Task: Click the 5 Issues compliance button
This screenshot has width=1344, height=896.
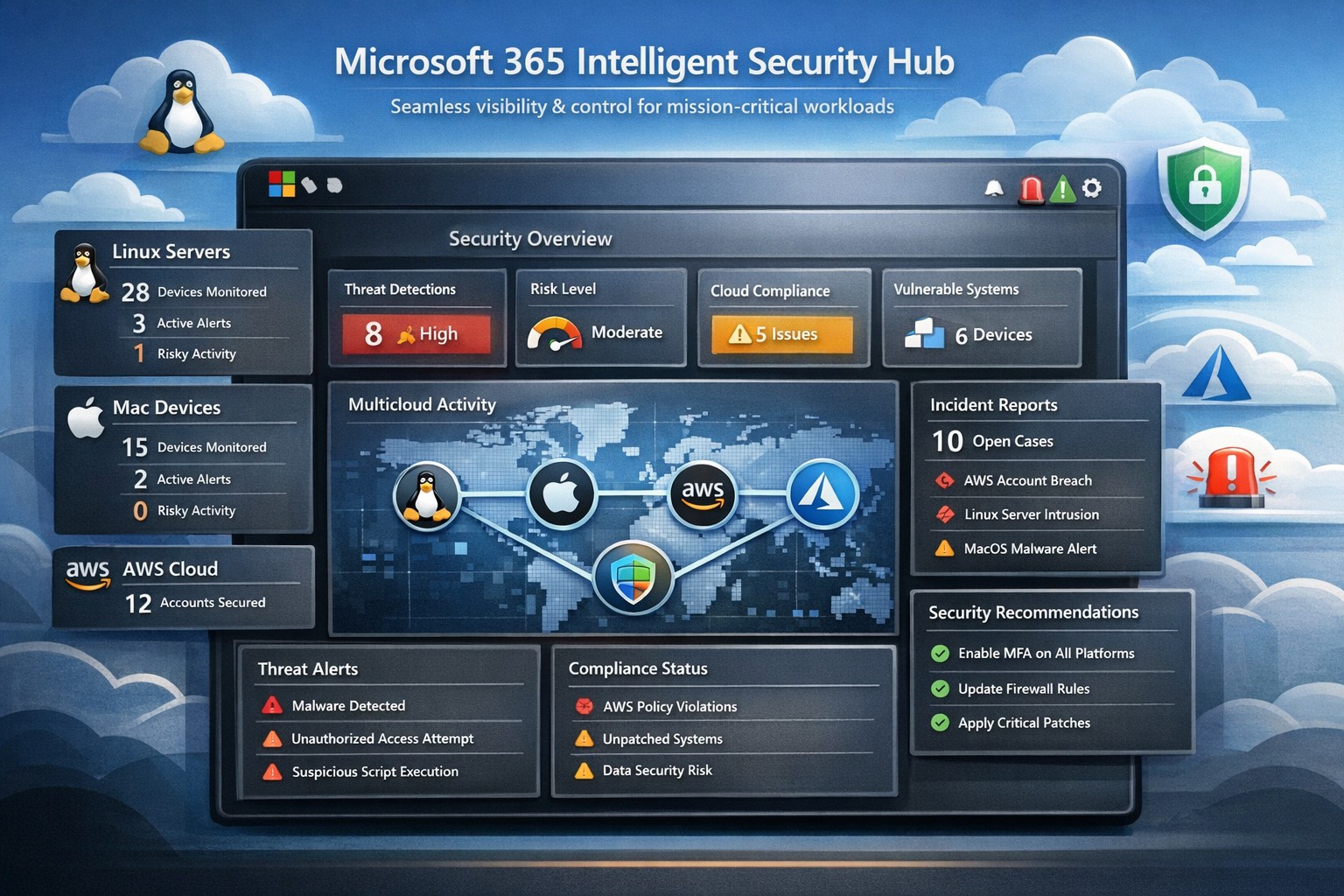Action: [781, 334]
